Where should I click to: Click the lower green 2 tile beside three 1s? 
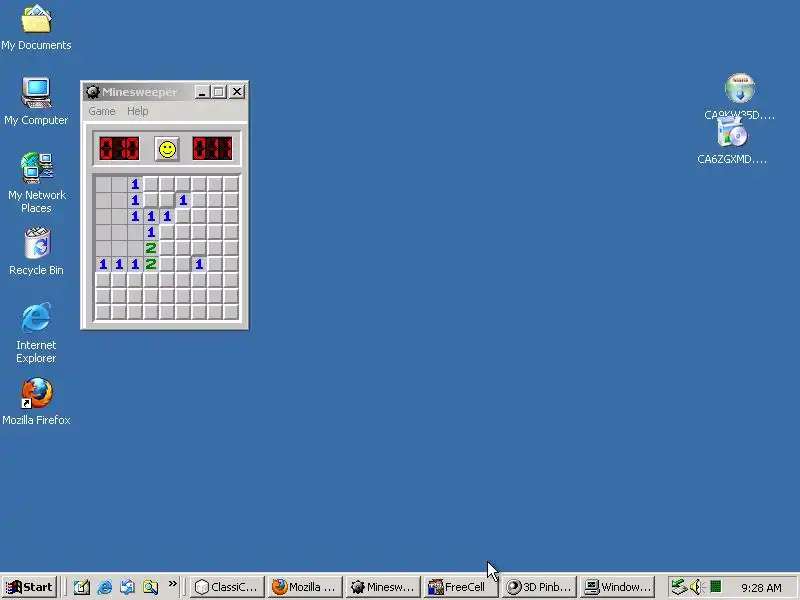151,264
